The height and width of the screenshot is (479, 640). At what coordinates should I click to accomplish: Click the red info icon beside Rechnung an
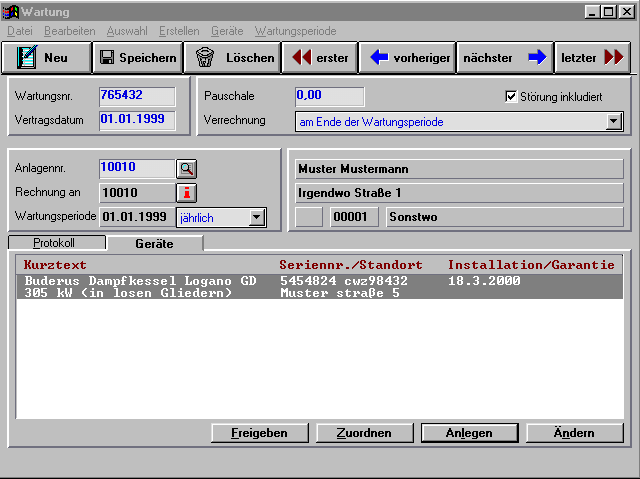click(x=187, y=193)
